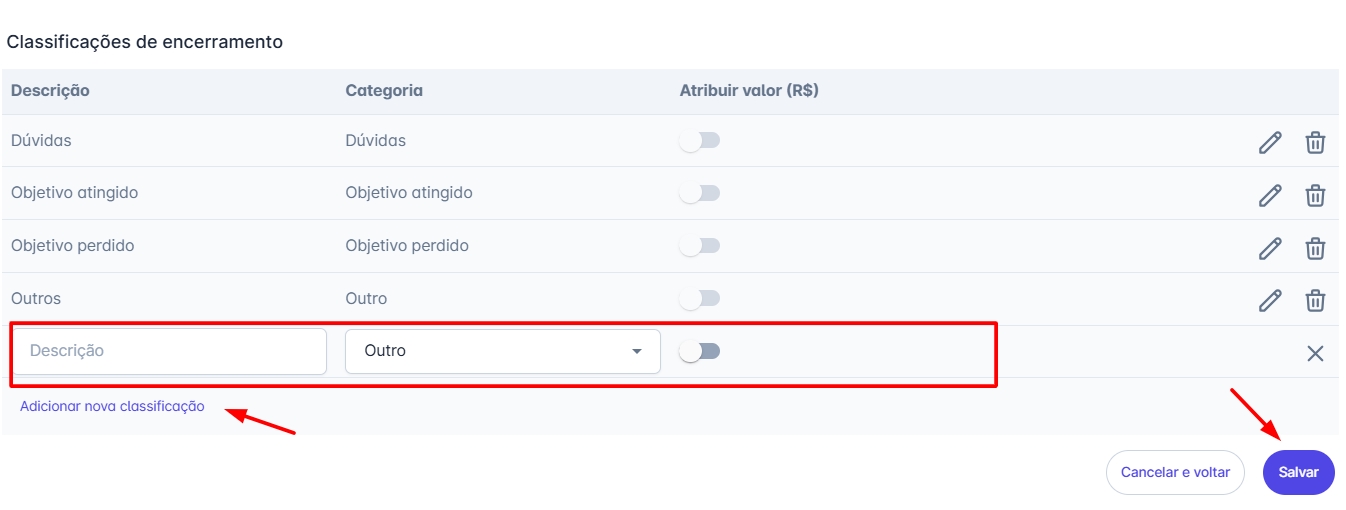Edit the Objetivo perdido classification
Screen dimensions: 1346x510
pos(1270,248)
